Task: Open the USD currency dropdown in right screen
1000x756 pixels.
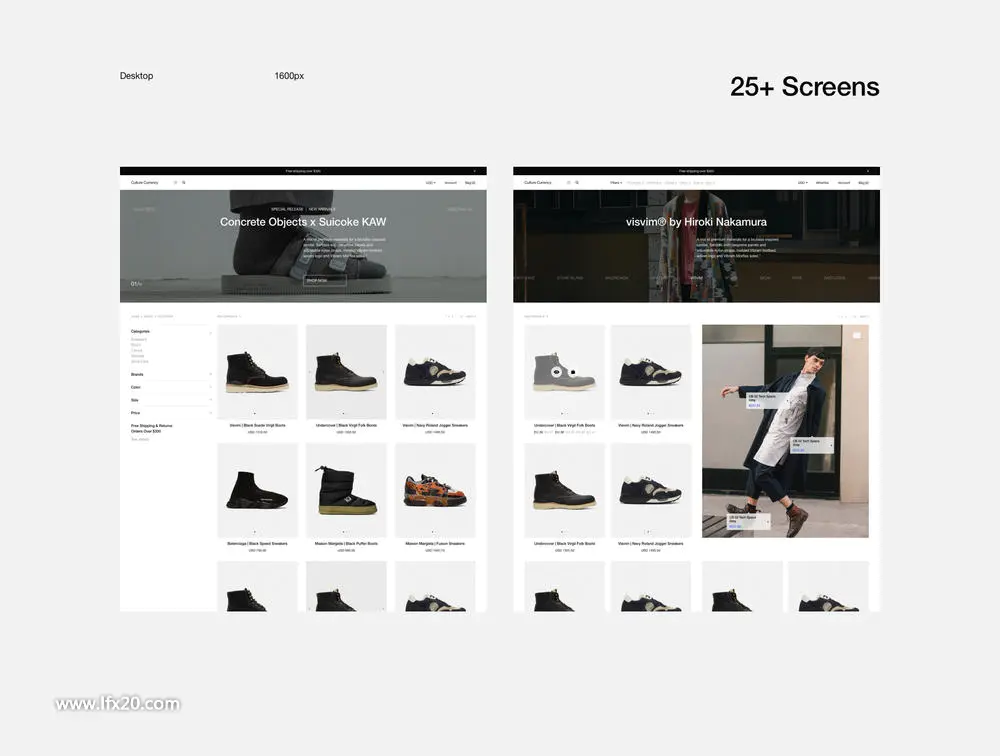Action: [802, 182]
